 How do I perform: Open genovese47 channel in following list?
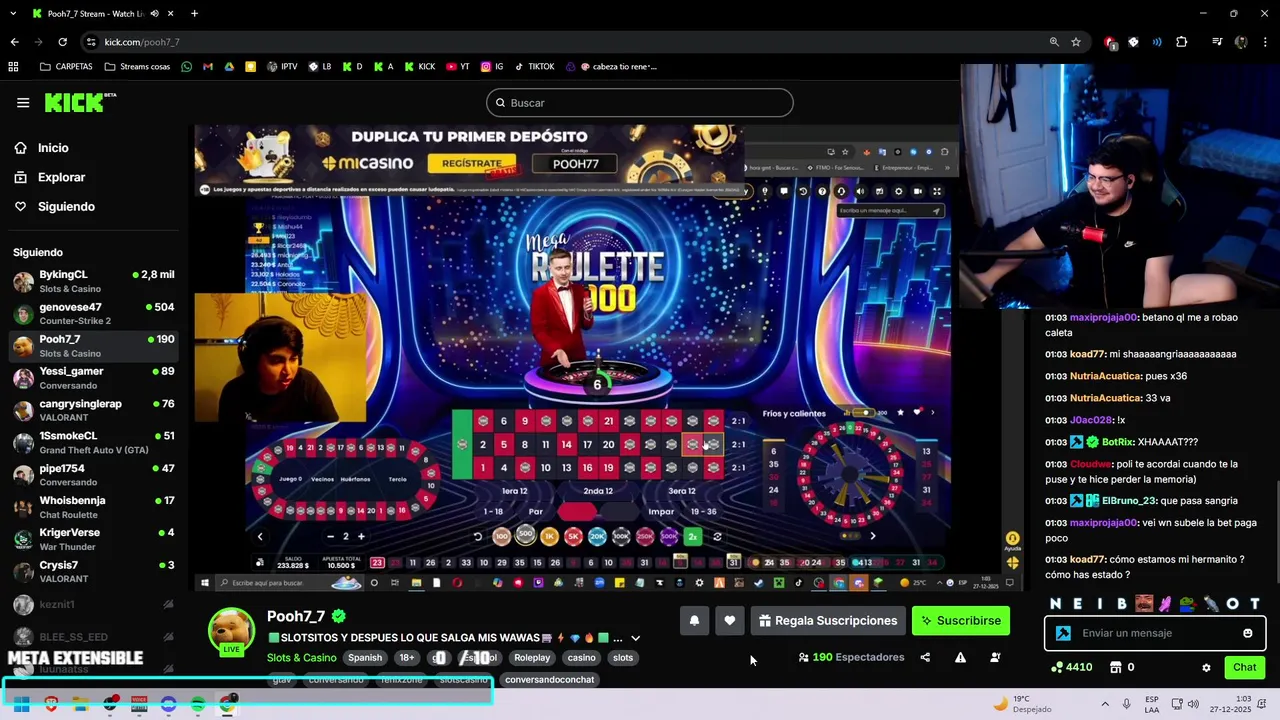[94, 314]
